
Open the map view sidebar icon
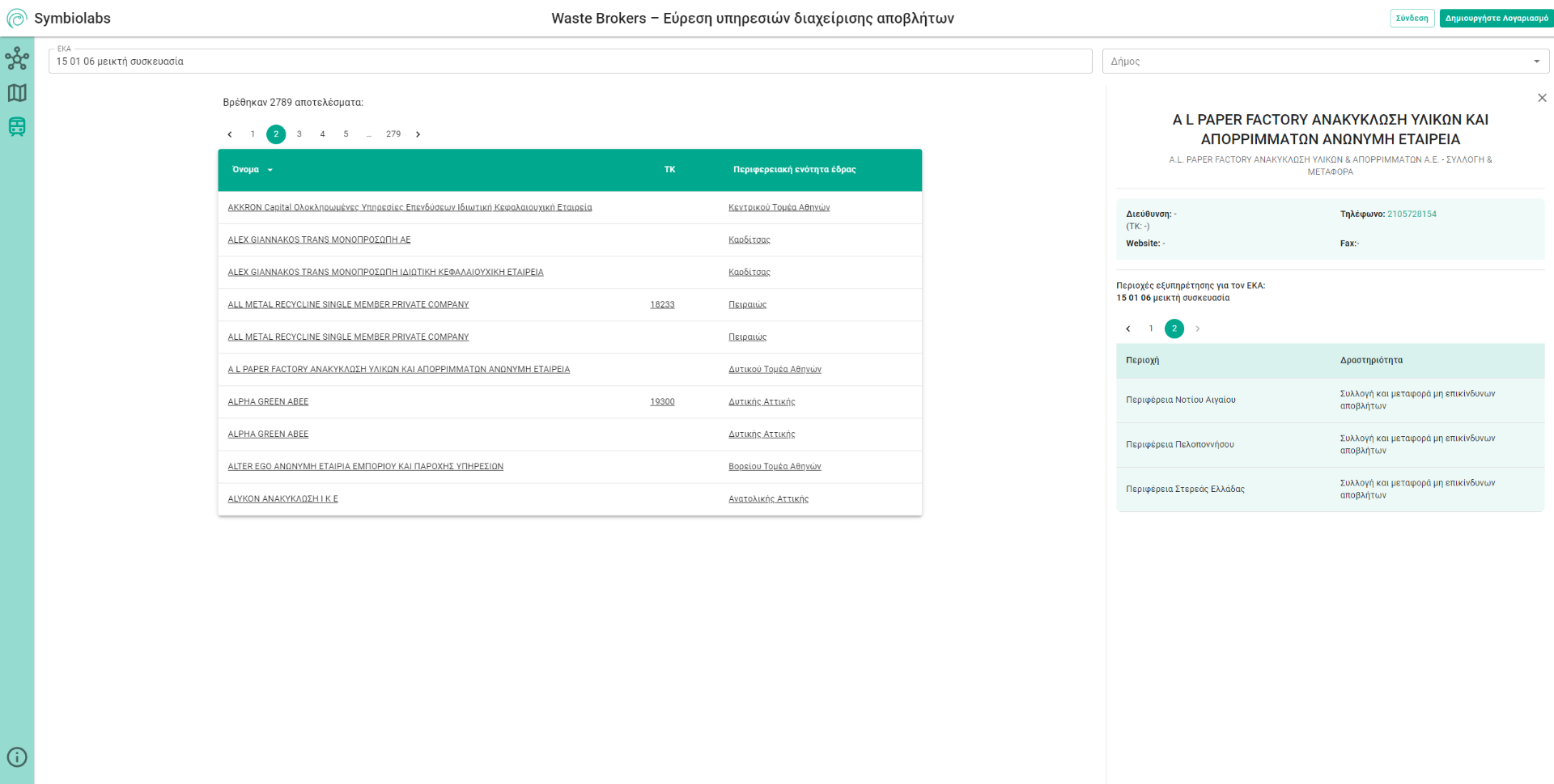click(x=17, y=93)
